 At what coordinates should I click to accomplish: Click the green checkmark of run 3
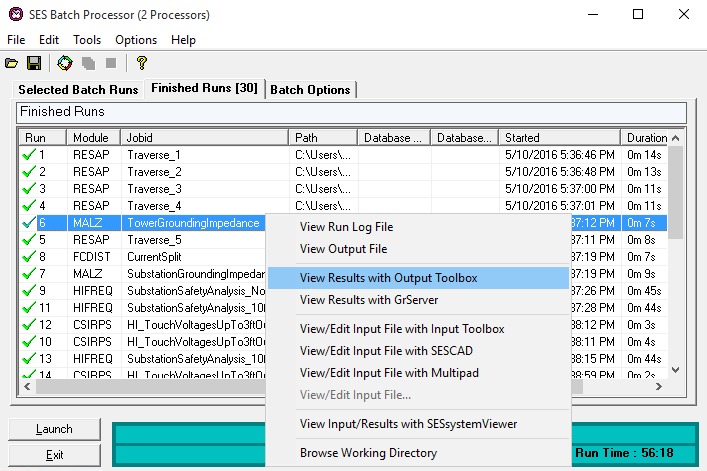coord(28,189)
